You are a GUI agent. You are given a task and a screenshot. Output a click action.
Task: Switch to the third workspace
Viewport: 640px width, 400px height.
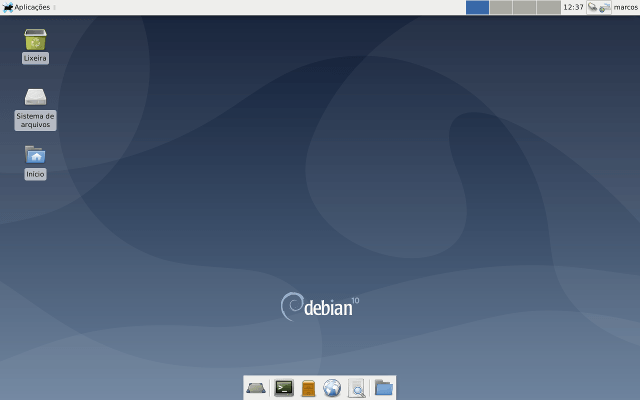click(x=524, y=7)
